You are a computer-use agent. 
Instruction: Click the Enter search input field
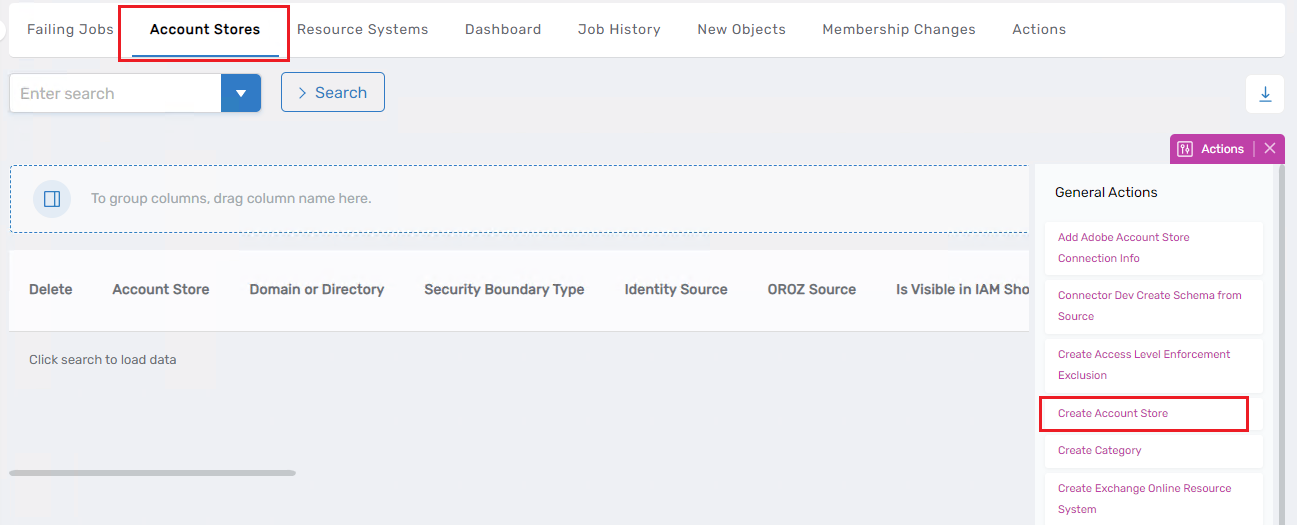(115, 93)
